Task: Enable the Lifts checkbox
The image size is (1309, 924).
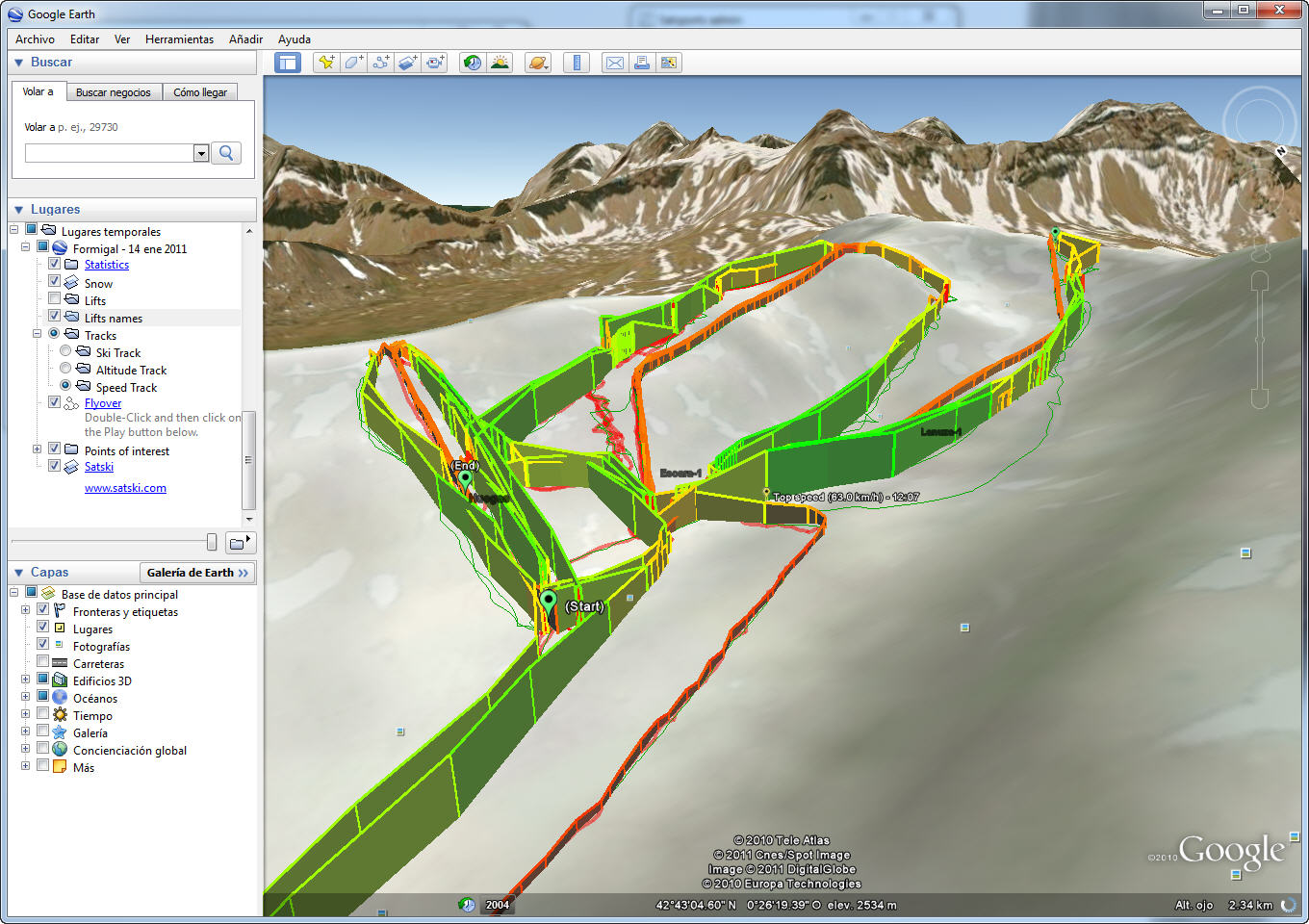Action: click(x=55, y=298)
